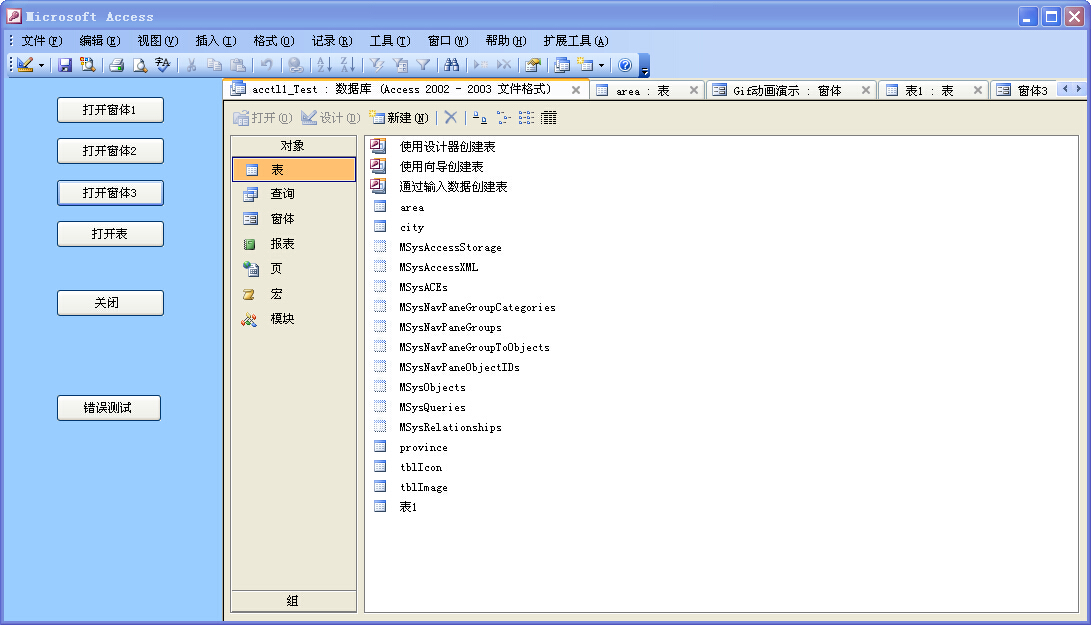Click the Print icon in toolbar

(x=117, y=65)
